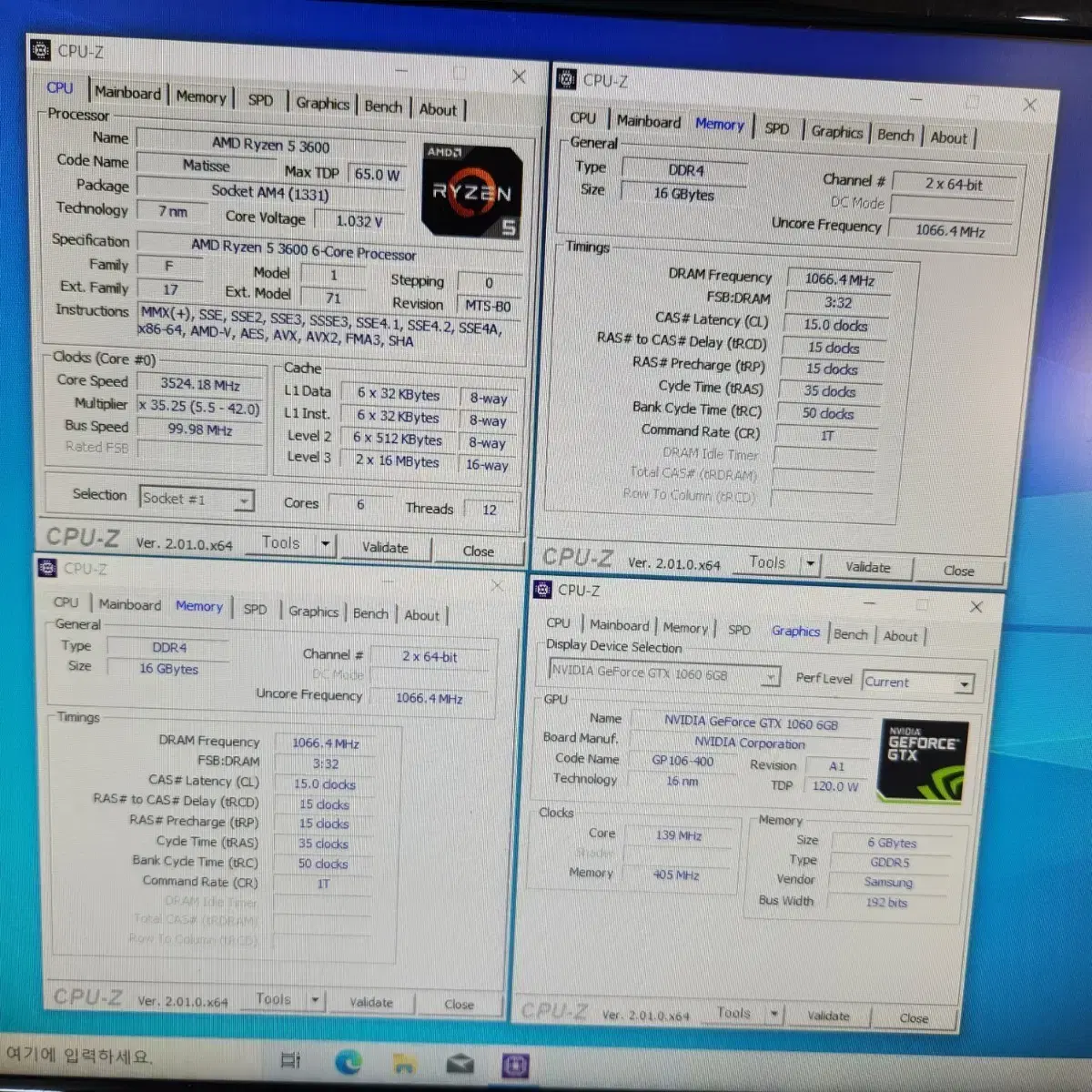Open Microsoft Edge from the taskbar

pyautogui.click(x=349, y=1060)
